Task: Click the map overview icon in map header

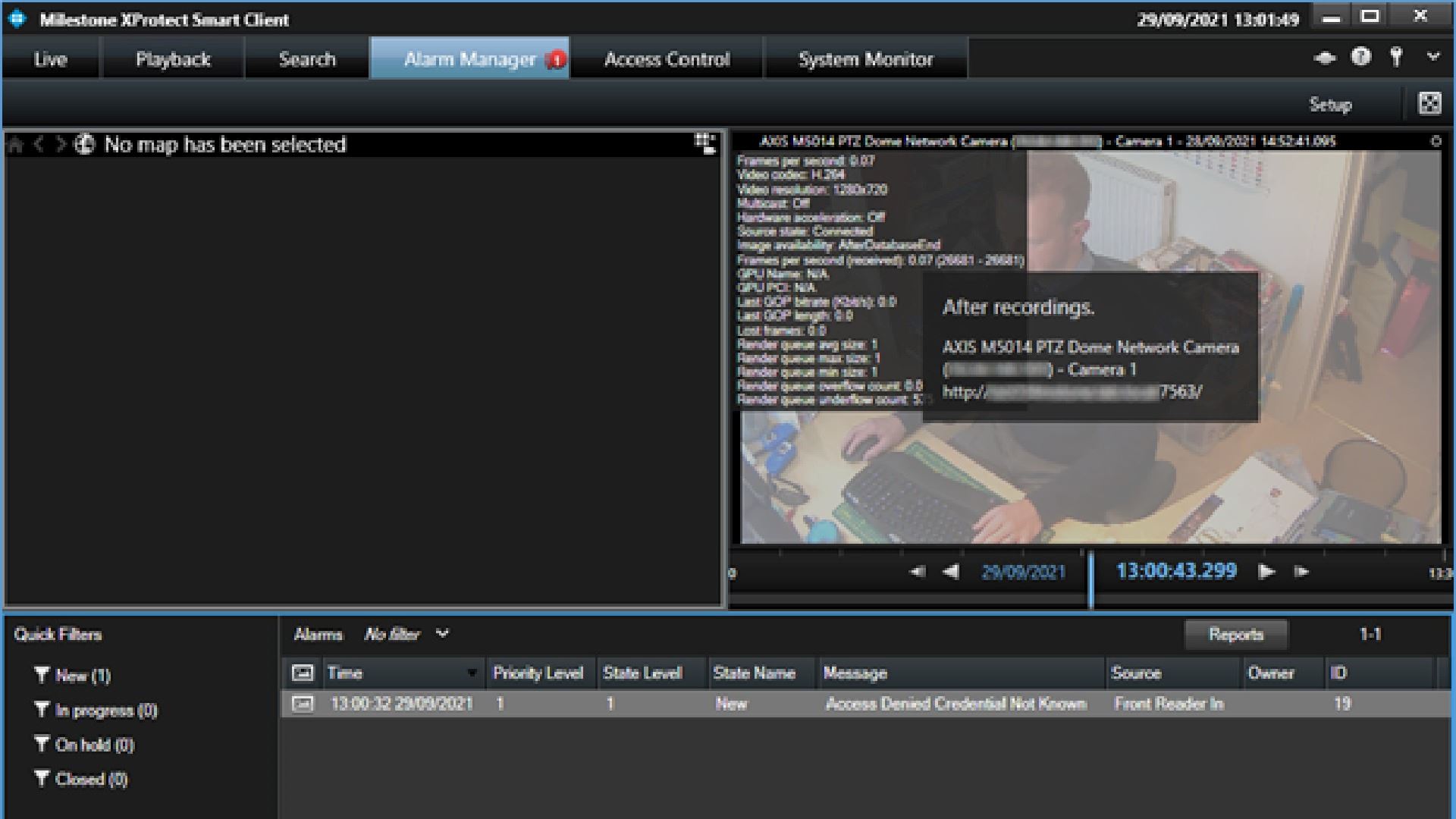Action: [705, 143]
